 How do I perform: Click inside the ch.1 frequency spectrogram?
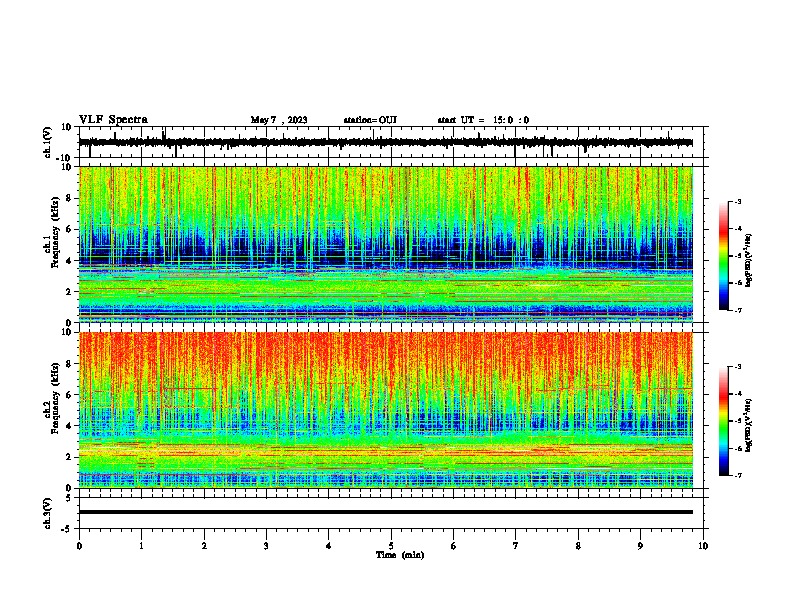(386, 244)
